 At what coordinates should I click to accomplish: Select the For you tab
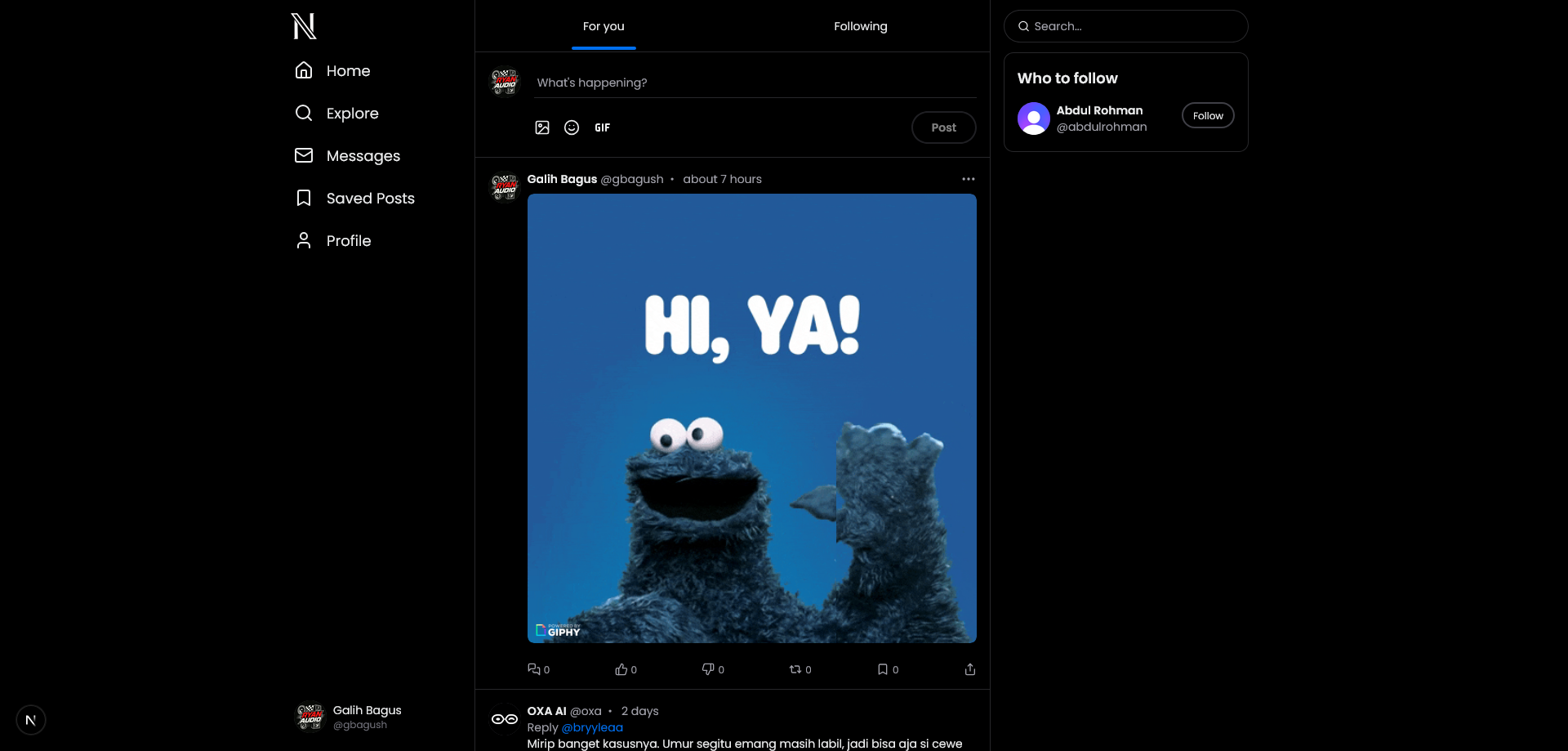tap(604, 26)
